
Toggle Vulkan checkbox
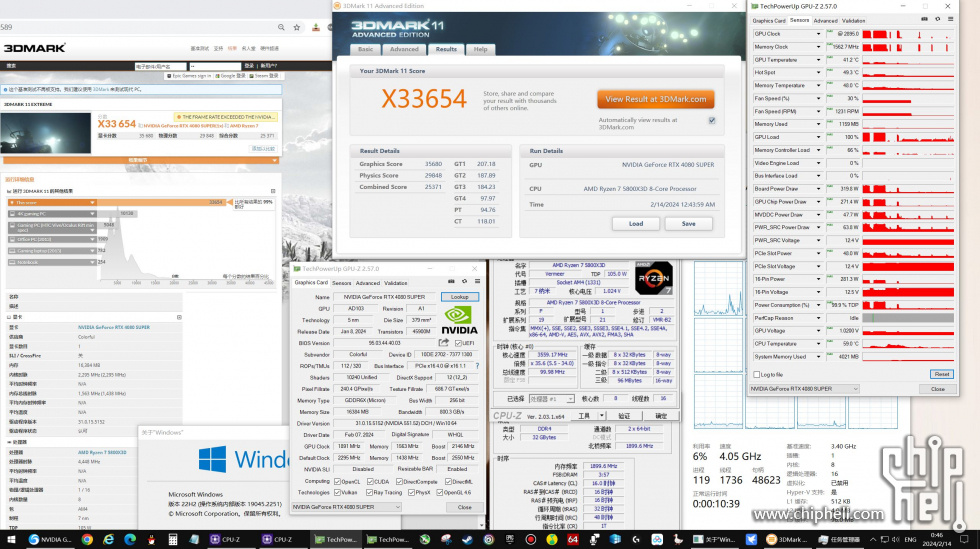coord(338,493)
